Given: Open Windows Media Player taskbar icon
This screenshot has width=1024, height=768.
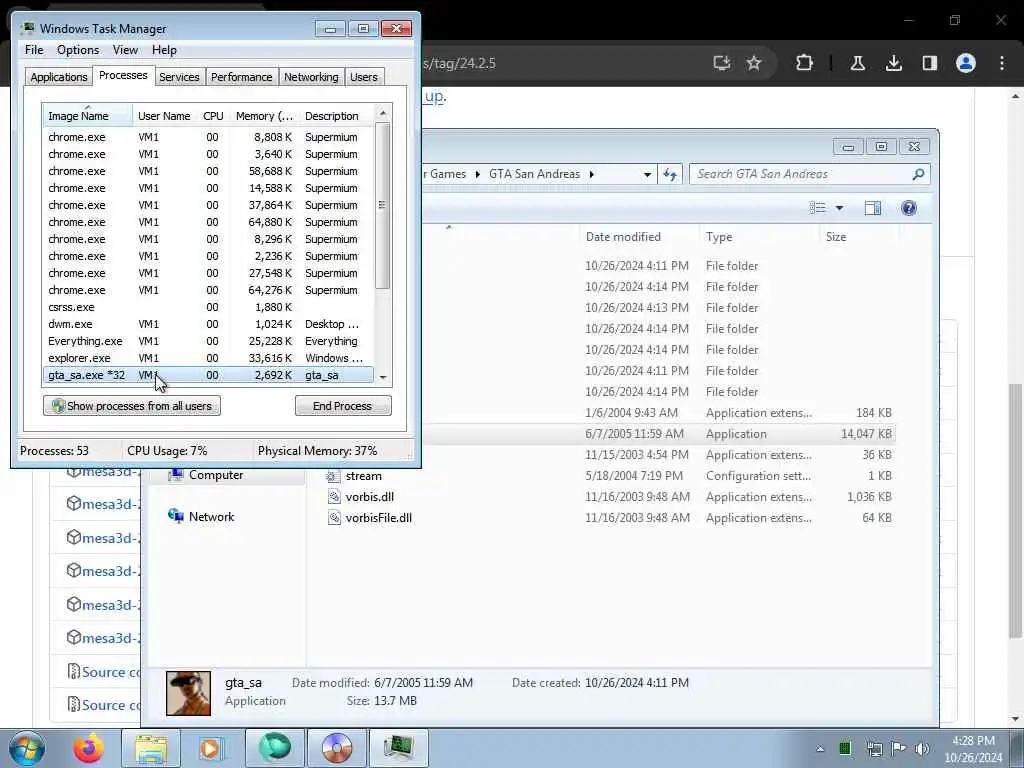Looking at the screenshot, I should 211,748.
